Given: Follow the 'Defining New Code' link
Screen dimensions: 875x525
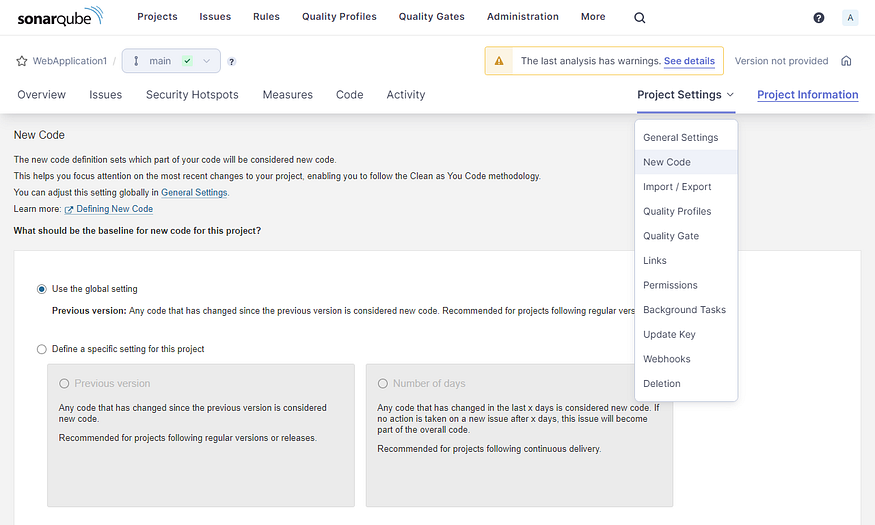Looking at the screenshot, I should 115,209.
